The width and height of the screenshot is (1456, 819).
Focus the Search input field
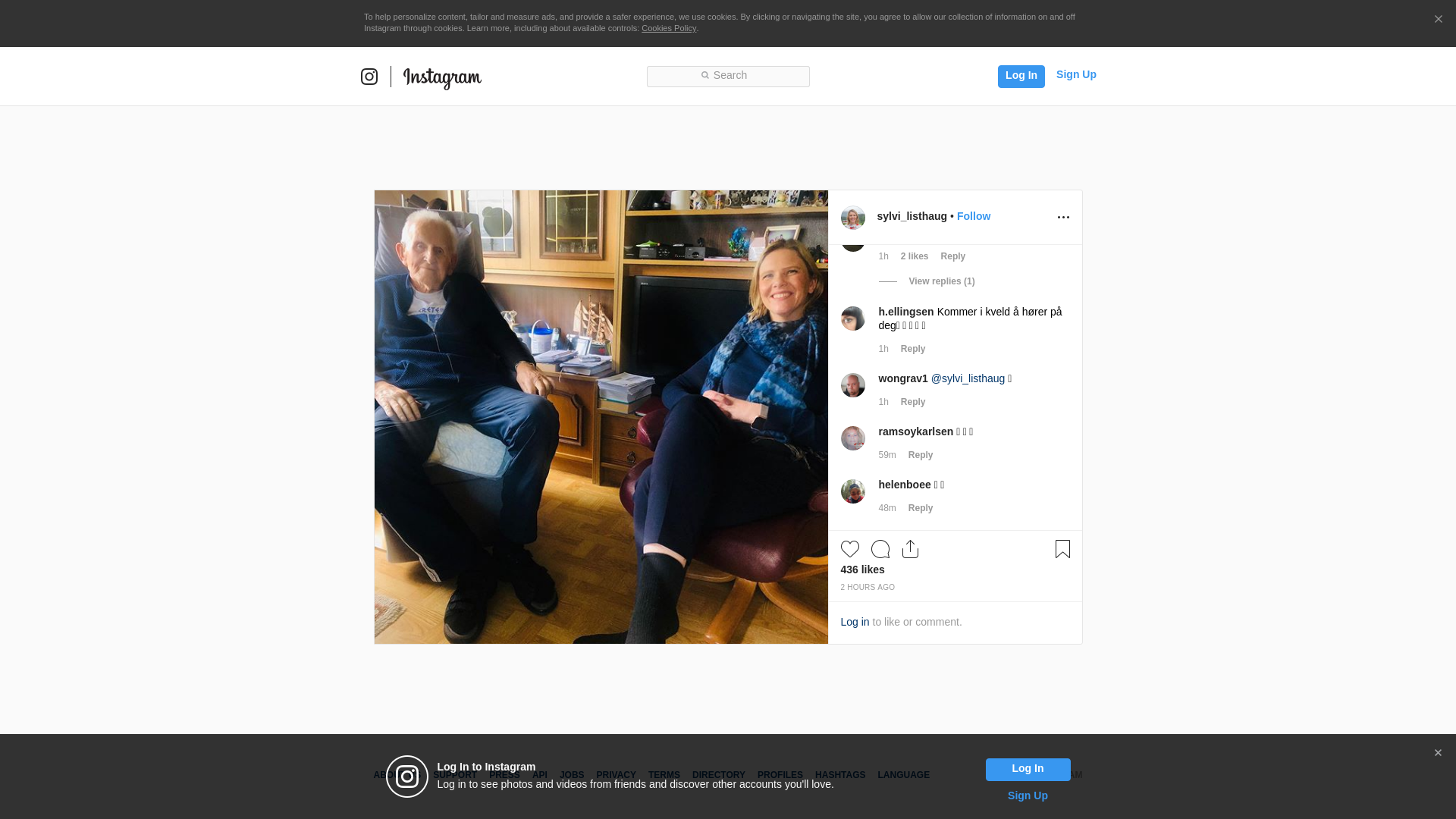coord(728,77)
